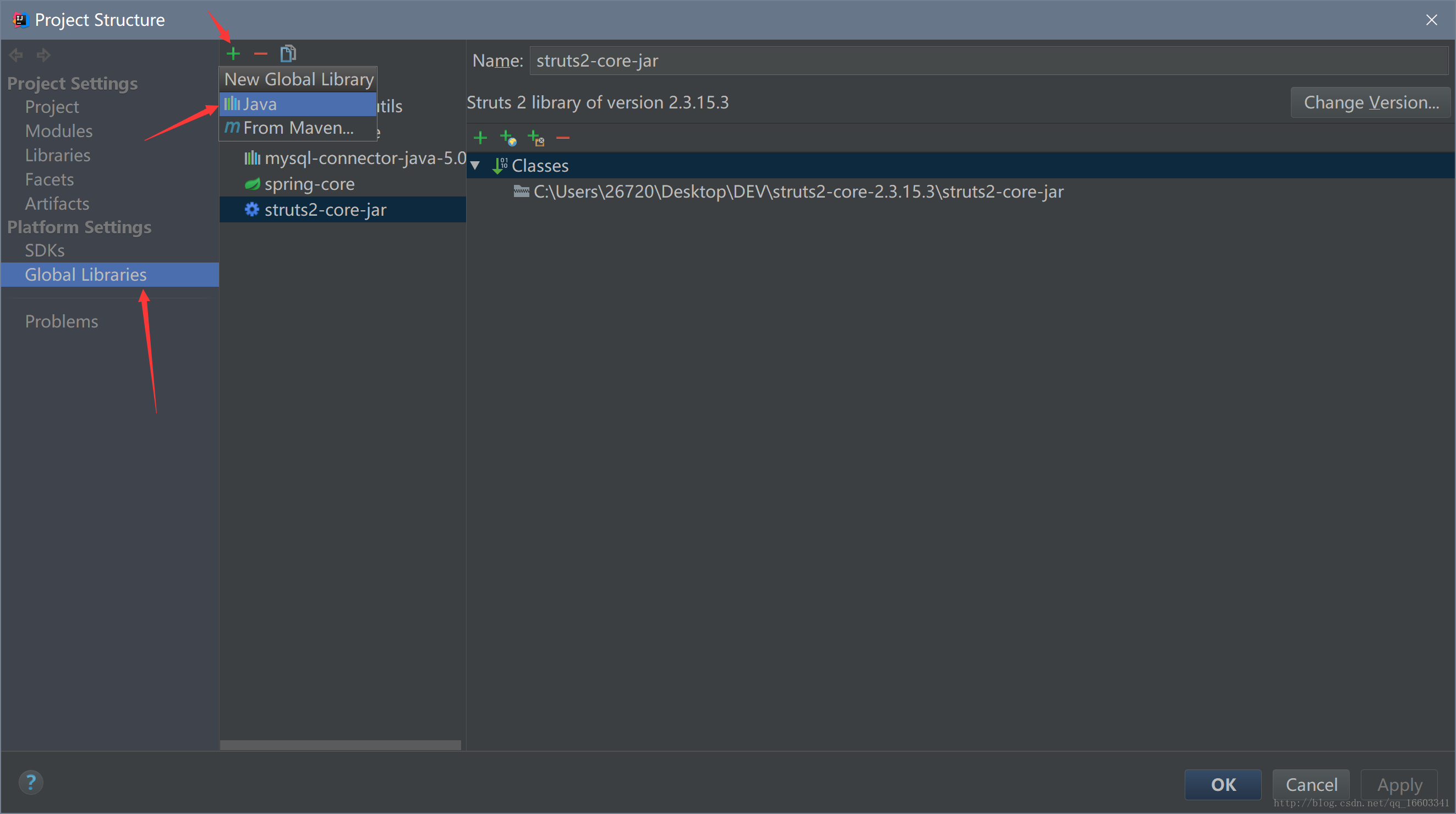Click the library Name input field
Image resolution: width=1456 pixels, height=814 pixels.
[989, 61]
